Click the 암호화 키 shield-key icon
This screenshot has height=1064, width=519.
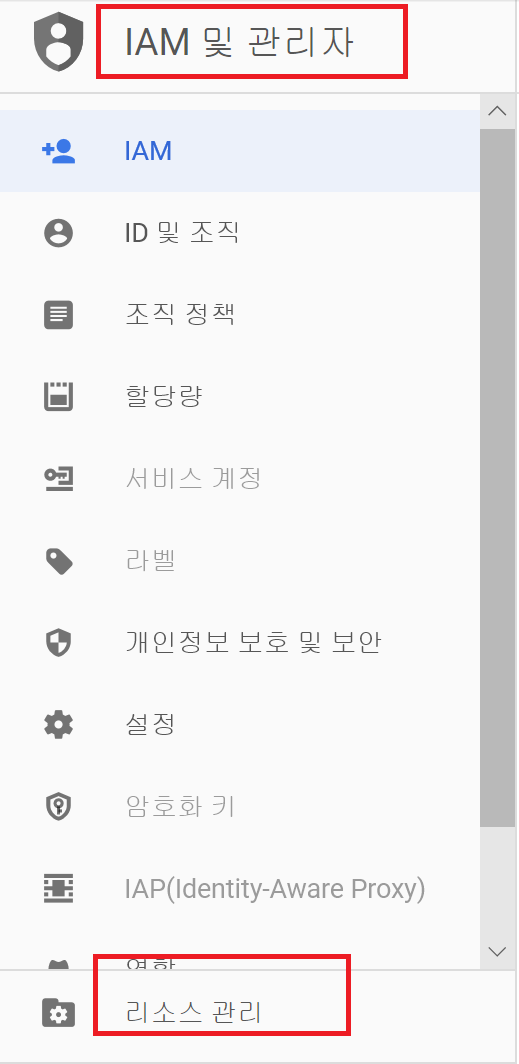point(58,807)
